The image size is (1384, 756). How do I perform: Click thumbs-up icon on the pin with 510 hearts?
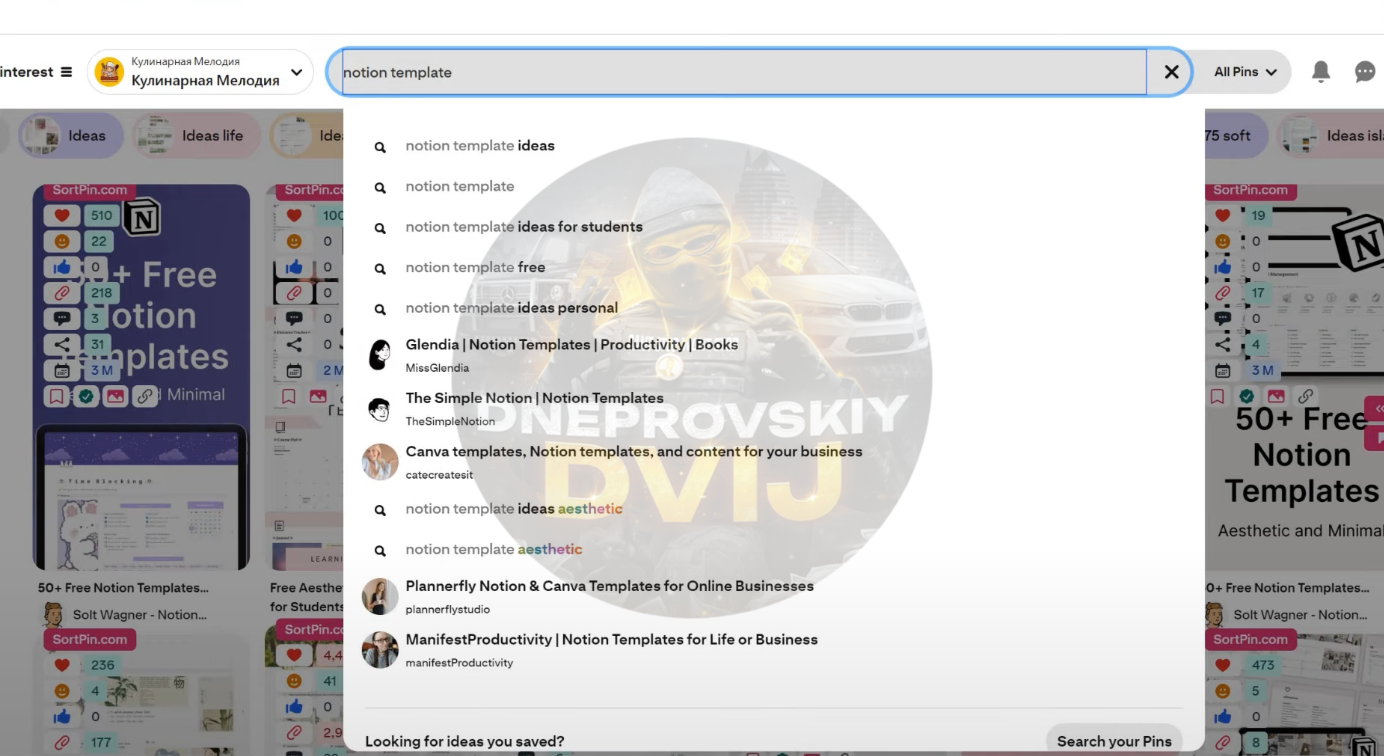pyautogui.click(x=62, y=267)
